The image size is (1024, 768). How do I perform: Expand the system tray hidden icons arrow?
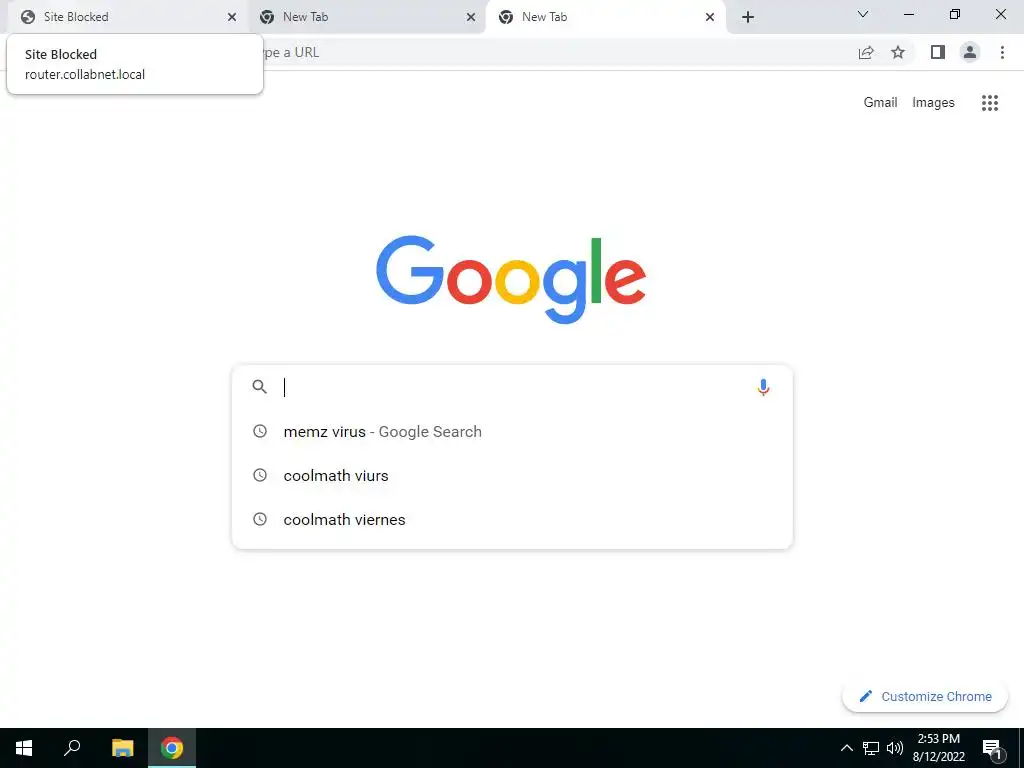coord(846,748)
